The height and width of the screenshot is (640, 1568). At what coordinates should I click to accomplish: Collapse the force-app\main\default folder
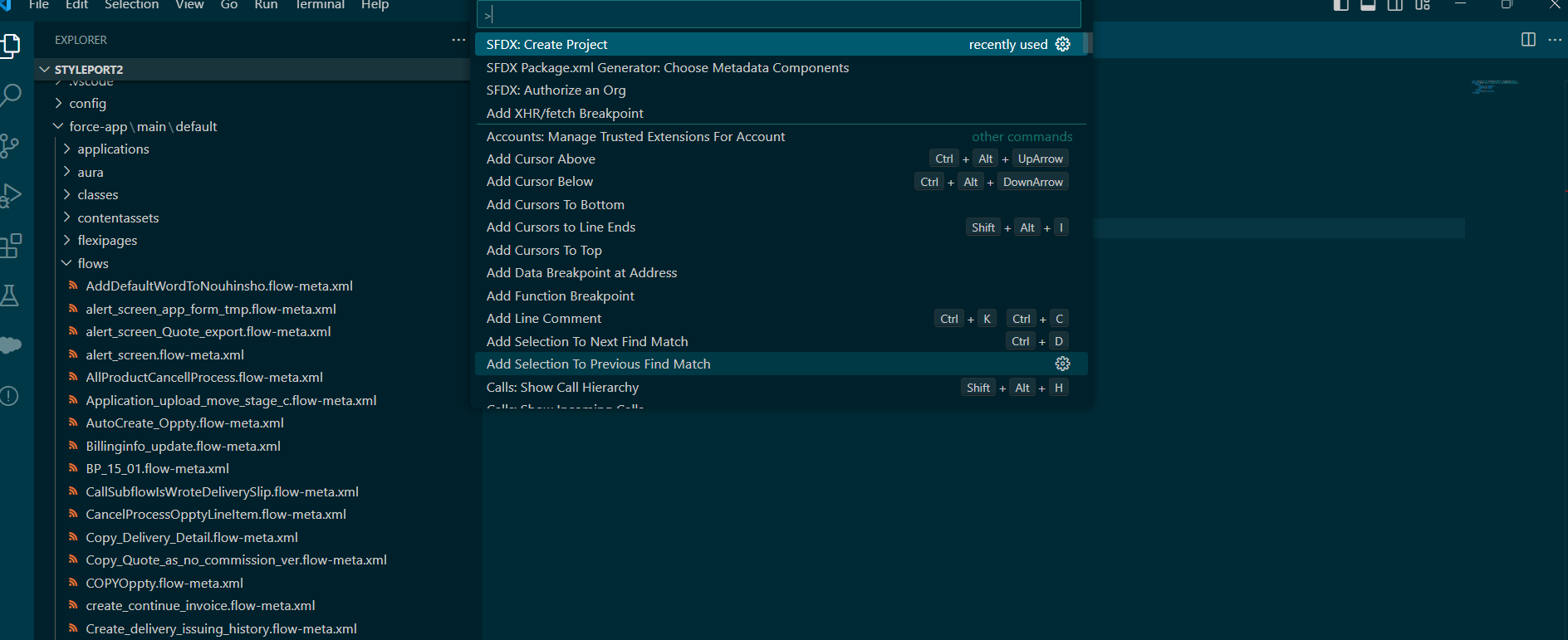coord(252,126)
